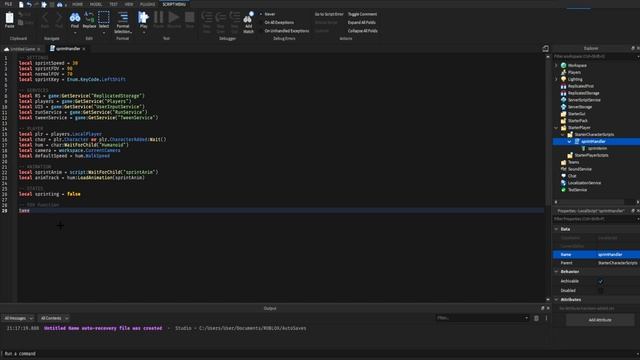Viewport: 640px width, 360px height.
Task: Open the Find tool with binoculars icon
Action: (75, 18)
